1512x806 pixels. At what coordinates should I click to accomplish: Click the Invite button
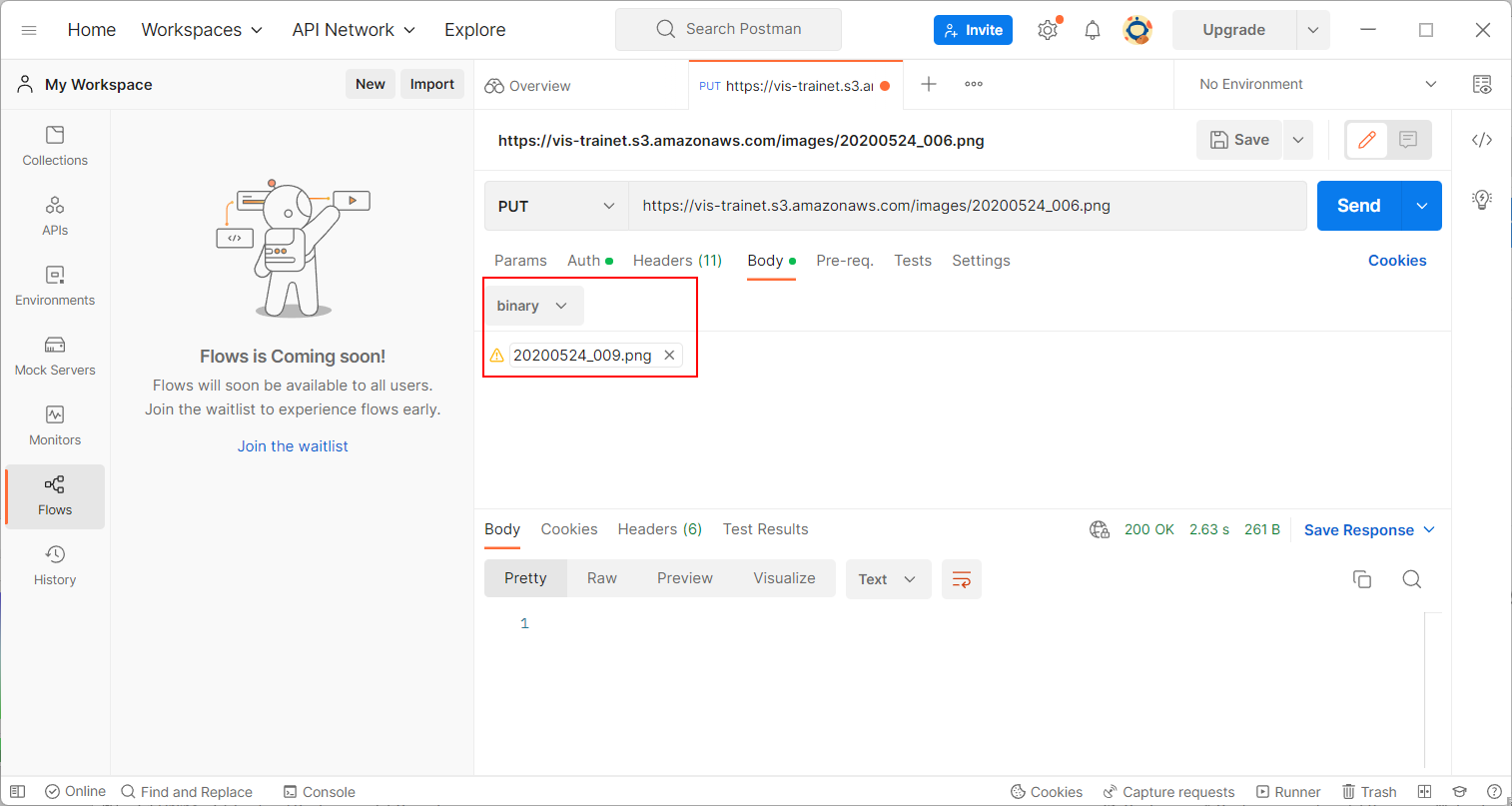tap(973, 30)
